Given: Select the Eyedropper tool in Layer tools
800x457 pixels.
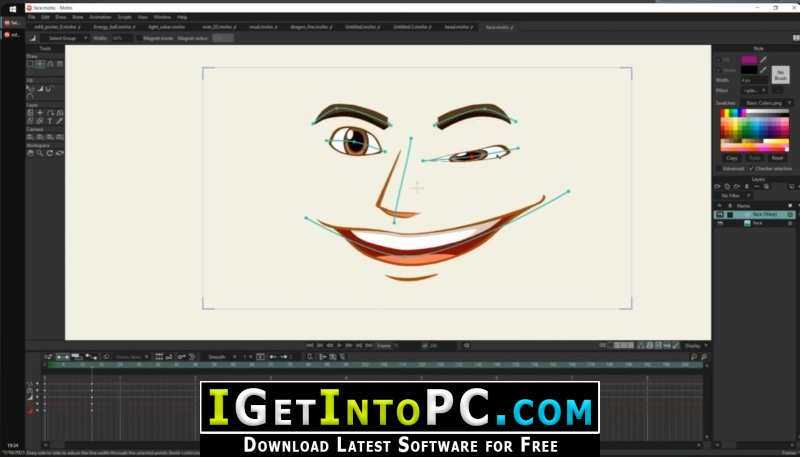Looking at the screenshot, I should click(x=60, y=121).
